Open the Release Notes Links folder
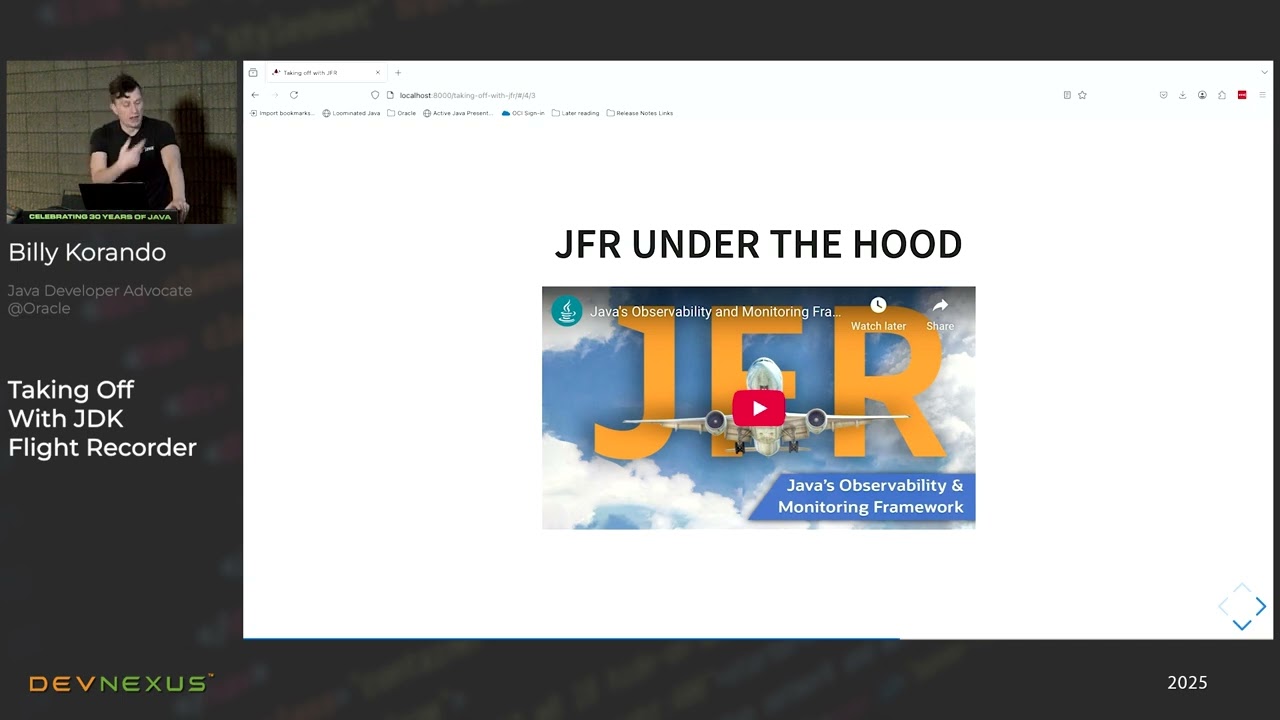This screenshot has height=720, width=1280. pyautogui.click(x=640, y=113)
